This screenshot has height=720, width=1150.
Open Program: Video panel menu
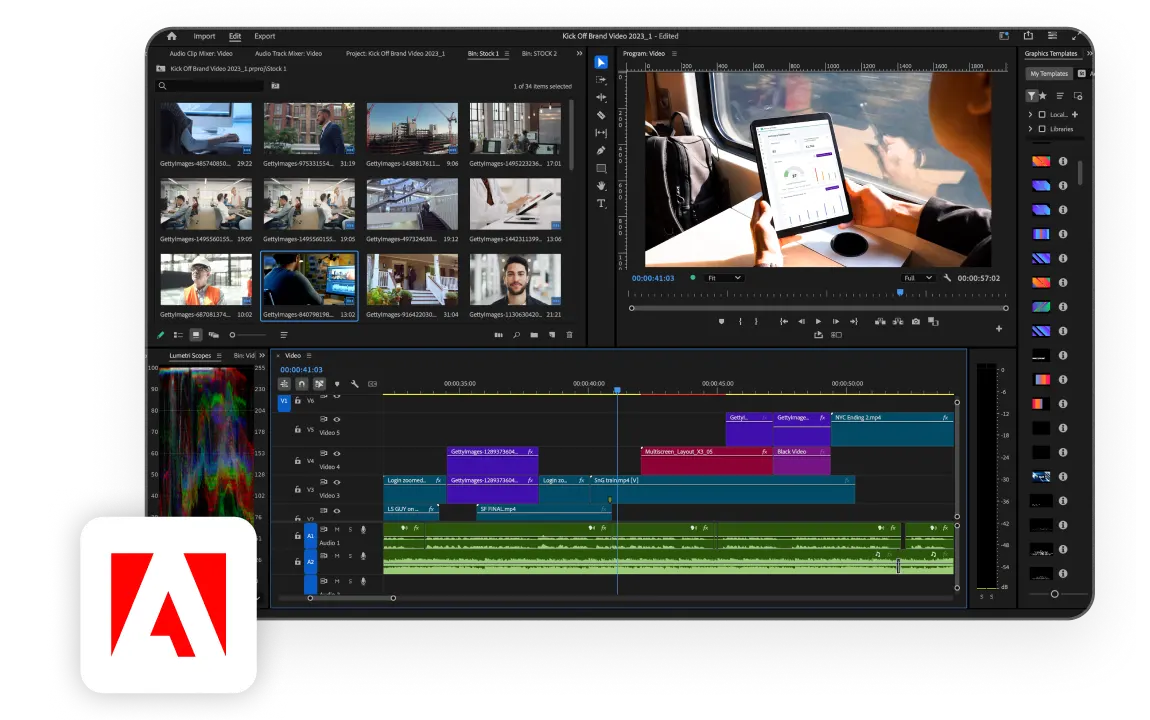click(x=674, y=54)
